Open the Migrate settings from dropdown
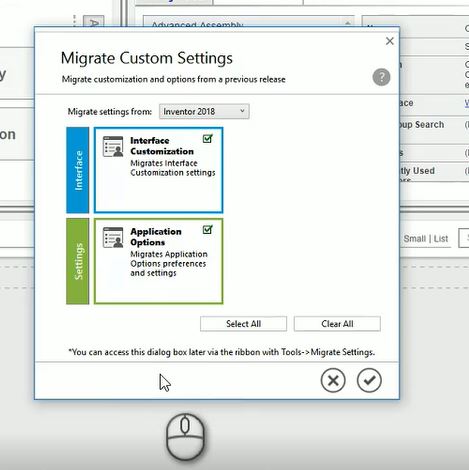The width and height of the screenshot is (469, 470). click(x=204, y=111)
